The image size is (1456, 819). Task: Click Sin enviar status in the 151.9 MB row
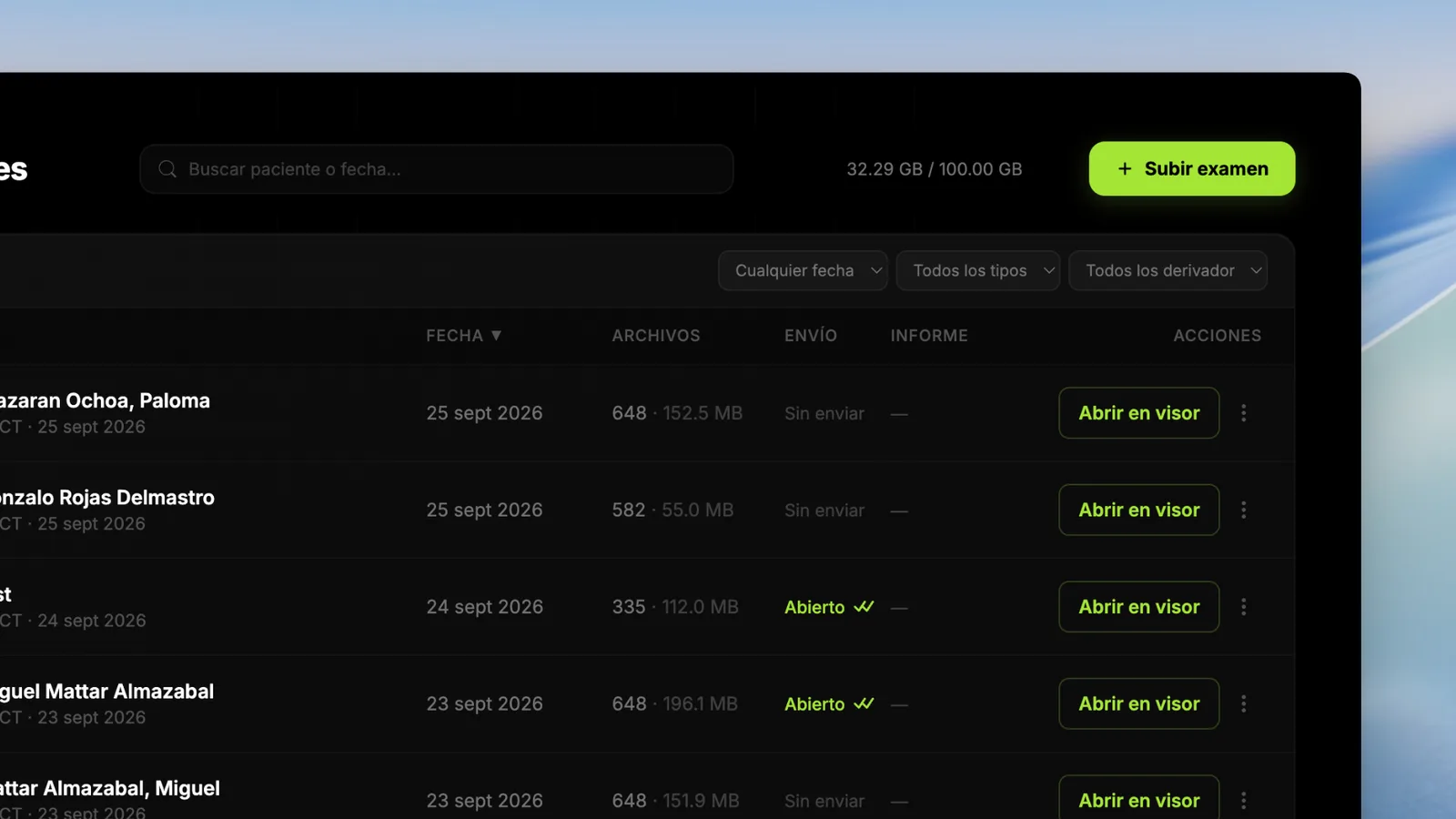point(824,802)
